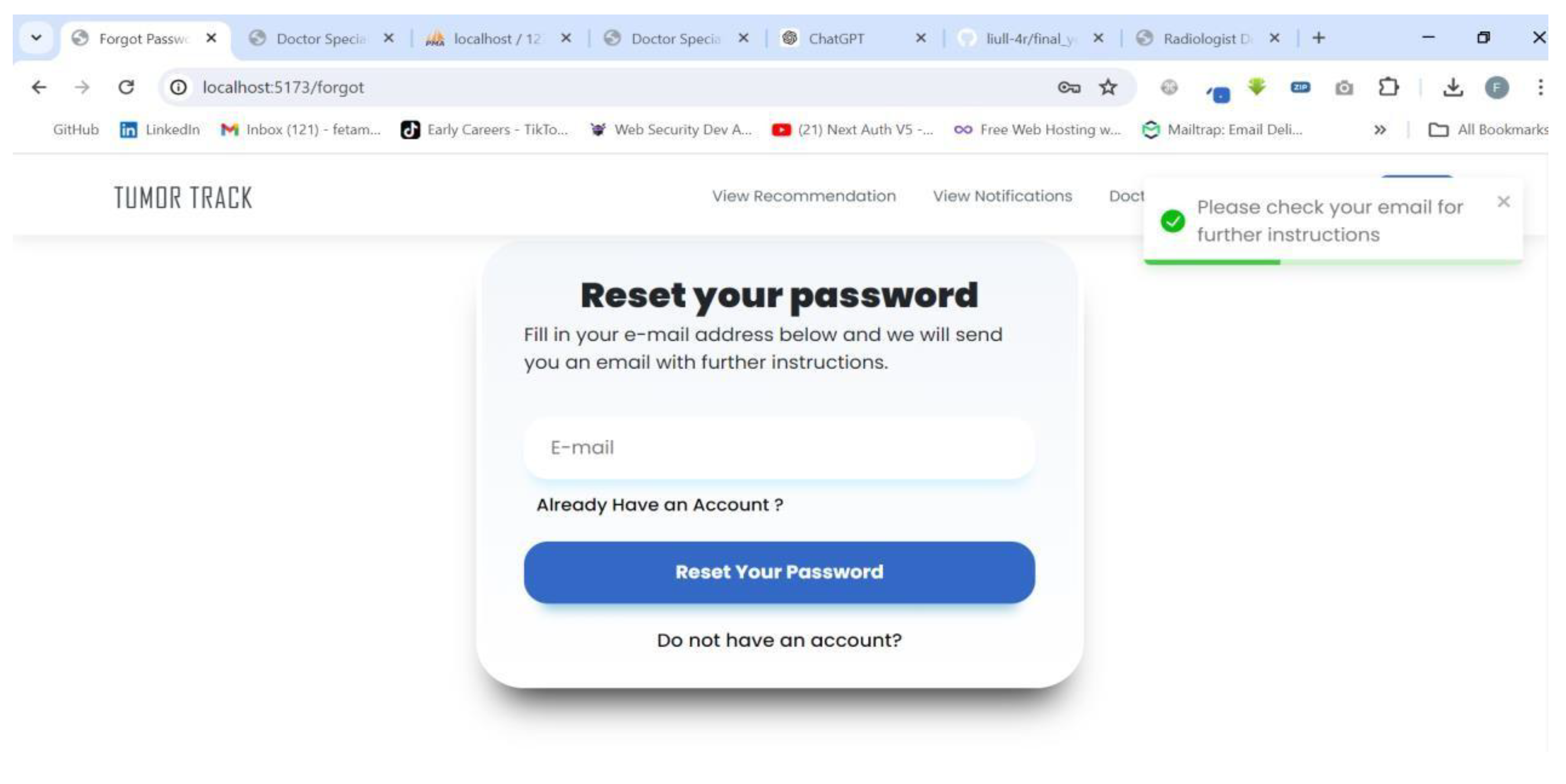Viewport: 1566px width, 784px height.
Task: Open the browser extensions puzzle icon
Action: pyautogui.click(x=1388, y=87)
